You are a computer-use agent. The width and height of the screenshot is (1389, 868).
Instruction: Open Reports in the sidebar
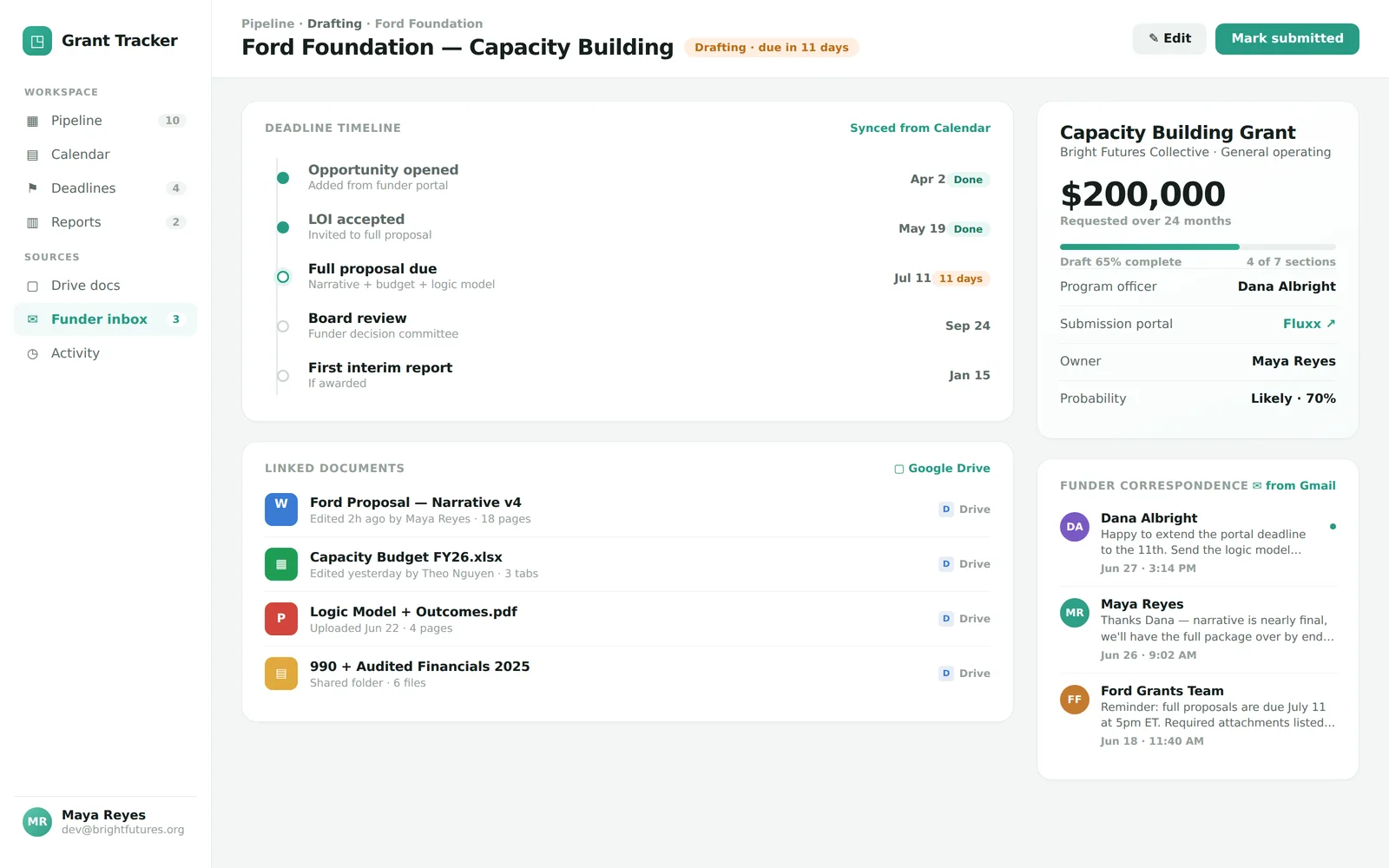point(105,222)
